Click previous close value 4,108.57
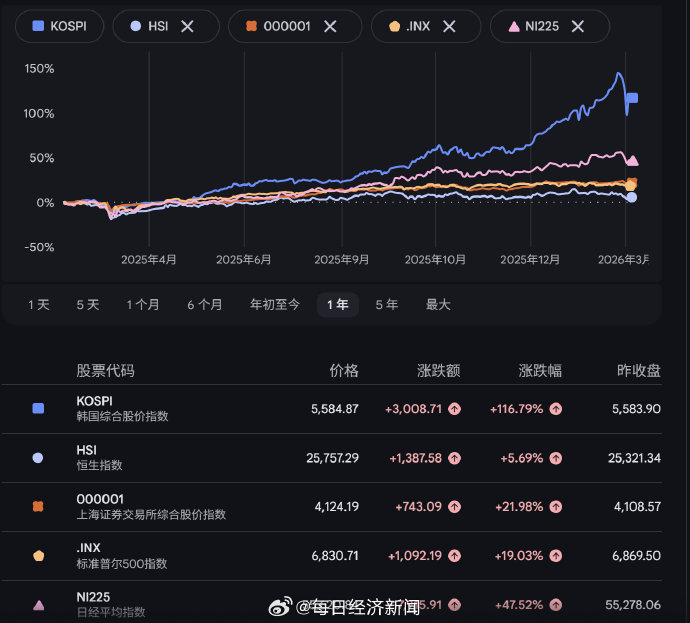This screenshot has width=690, height=623. click(x=637, y=507)
